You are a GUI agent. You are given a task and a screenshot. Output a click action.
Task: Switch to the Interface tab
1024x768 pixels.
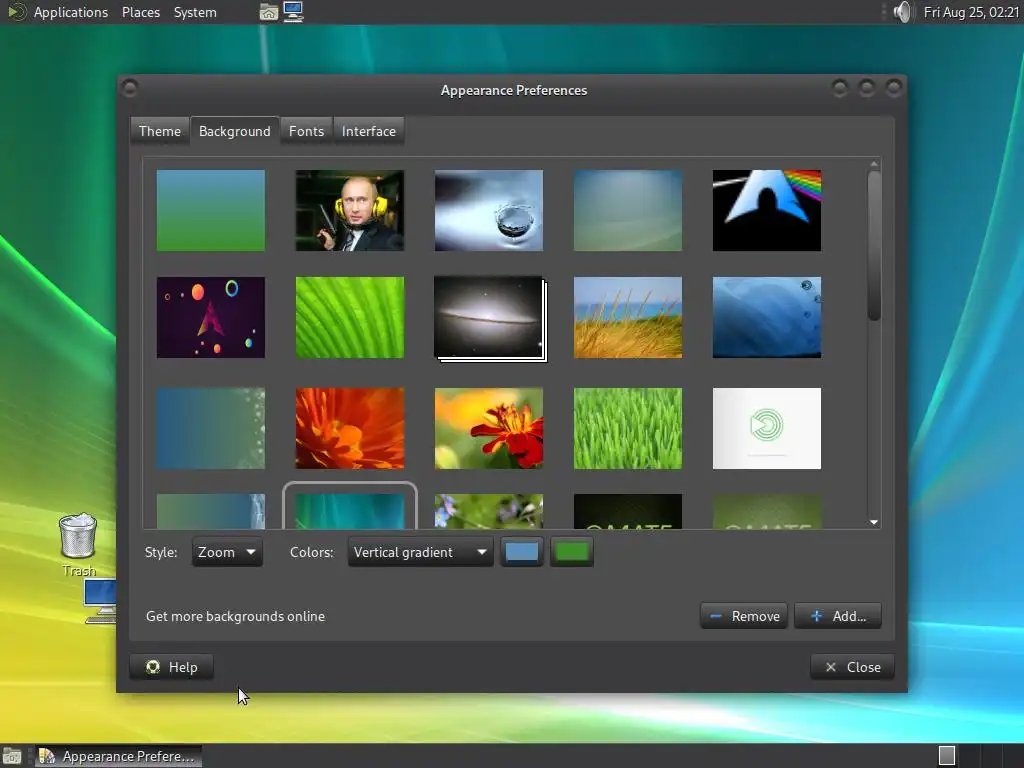[368, 131]
